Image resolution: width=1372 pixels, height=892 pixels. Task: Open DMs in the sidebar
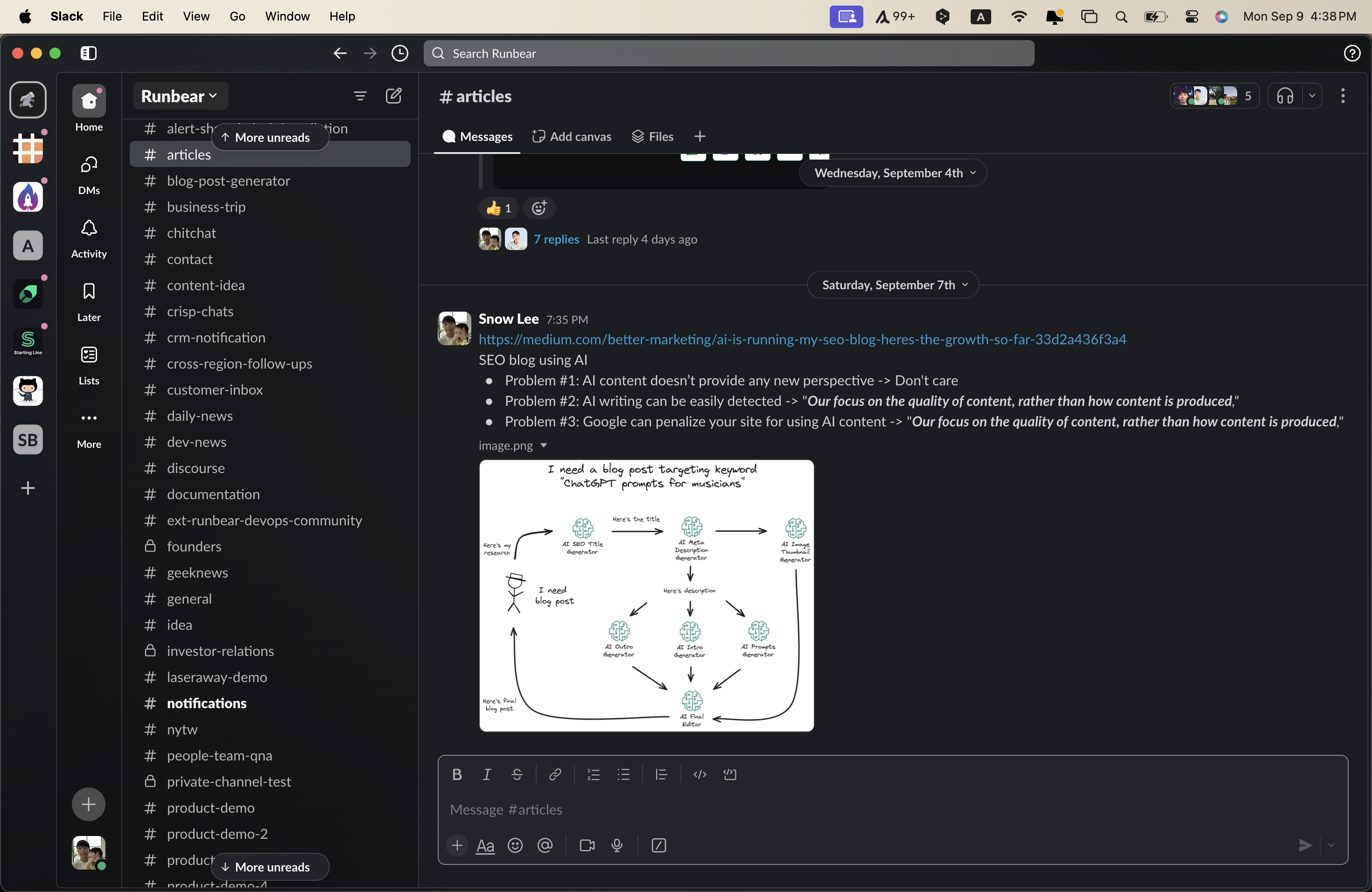coord(89,174)
